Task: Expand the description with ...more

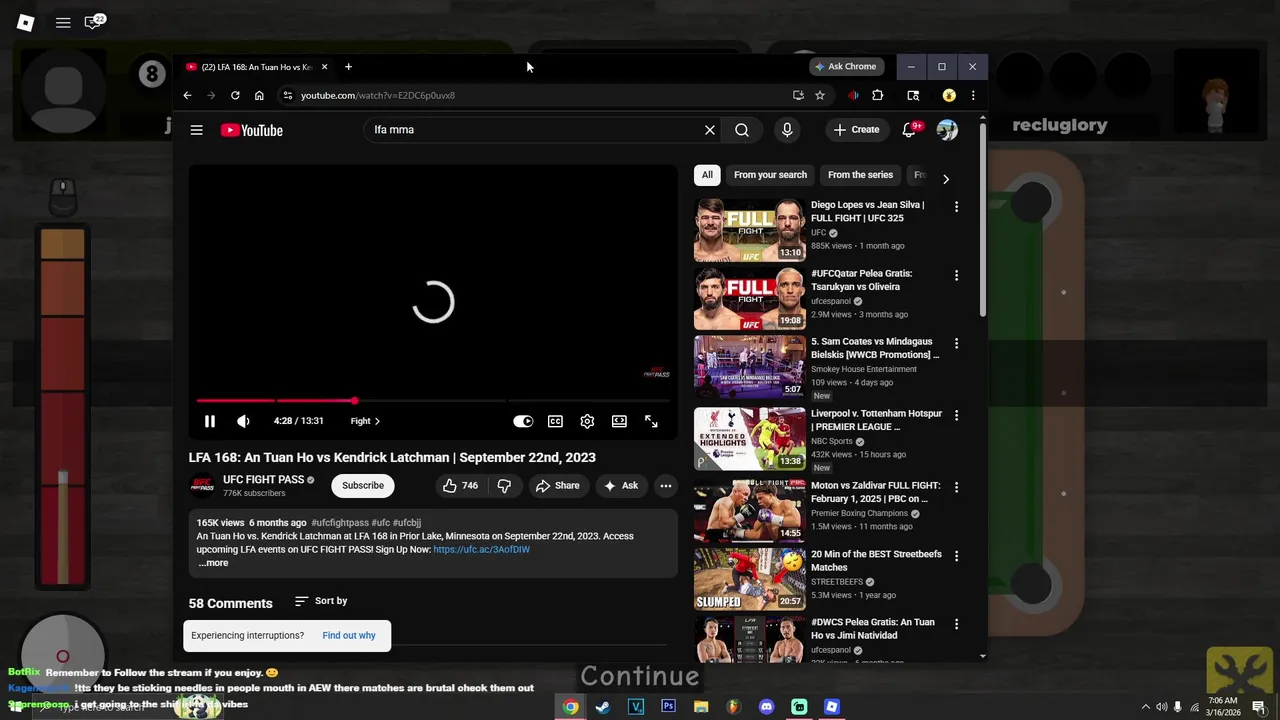Action: point(213,563)
